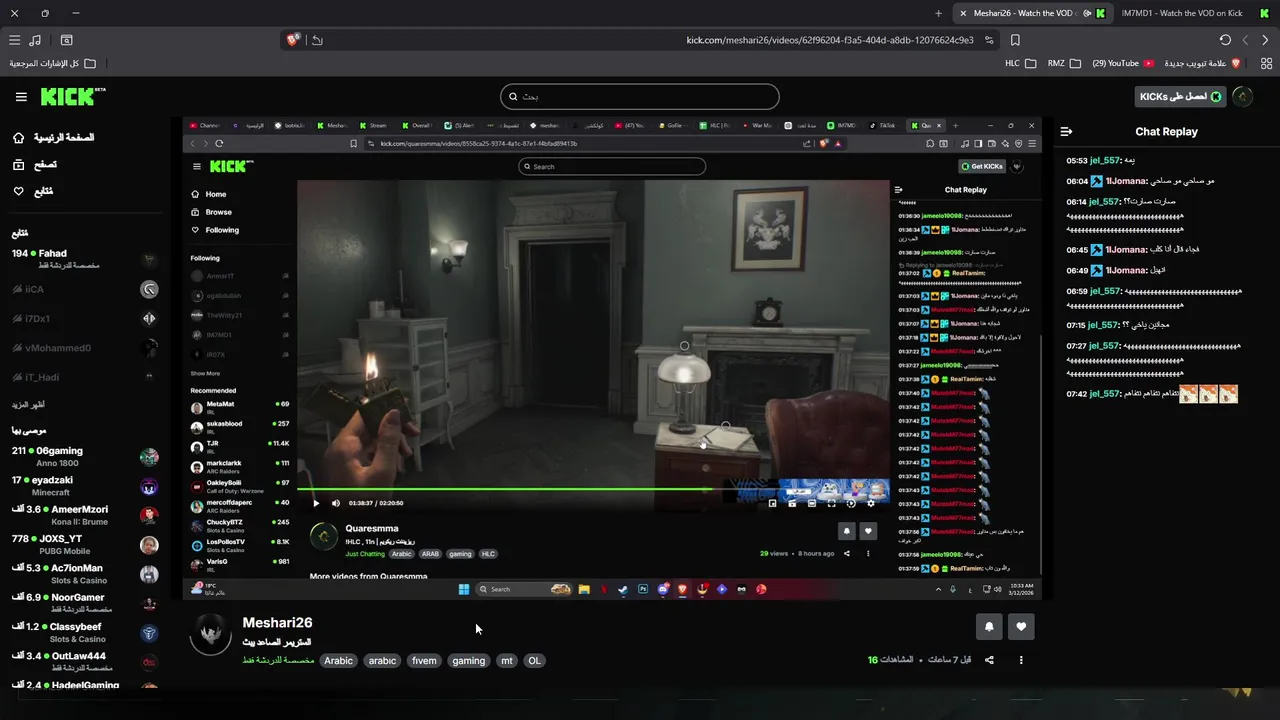Click the share icon beside the Brave shield
1280x720 pixels.
[x=317, y=40]
